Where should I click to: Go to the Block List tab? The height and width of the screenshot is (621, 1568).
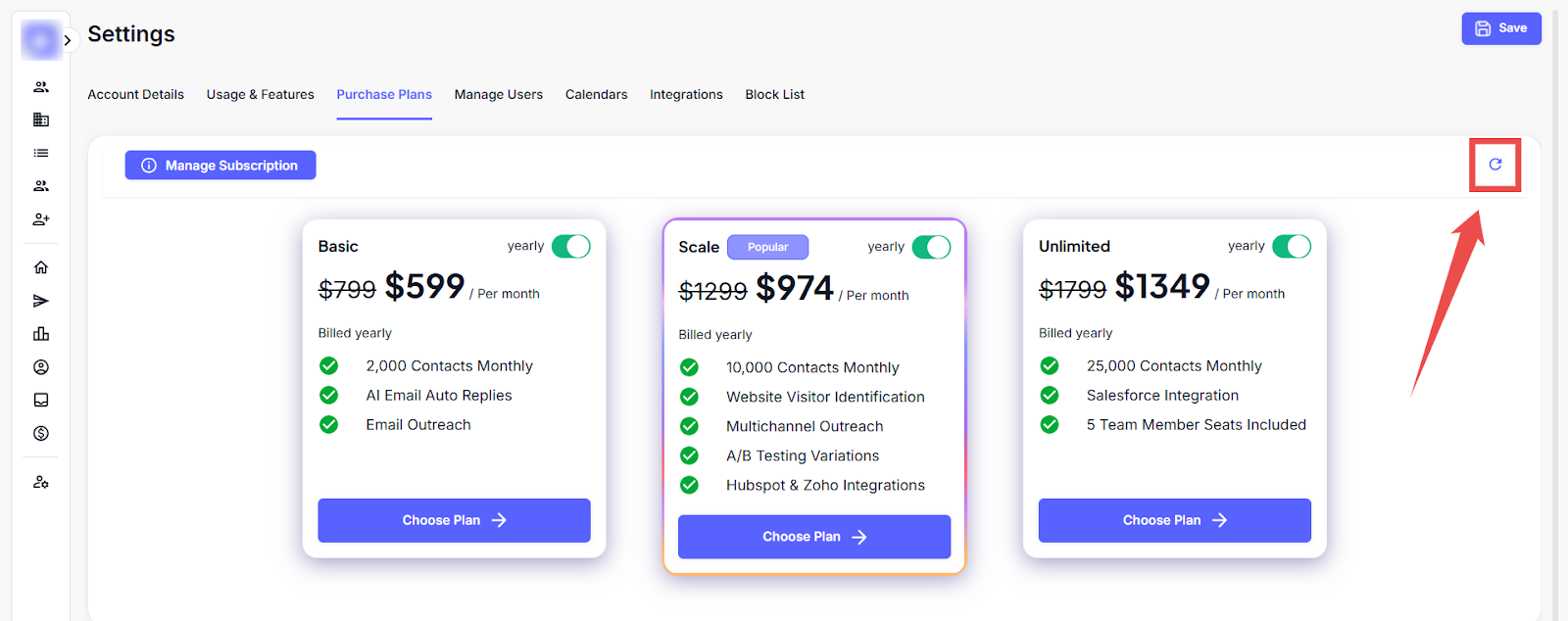pyautogui.click(x=774, y=95)
